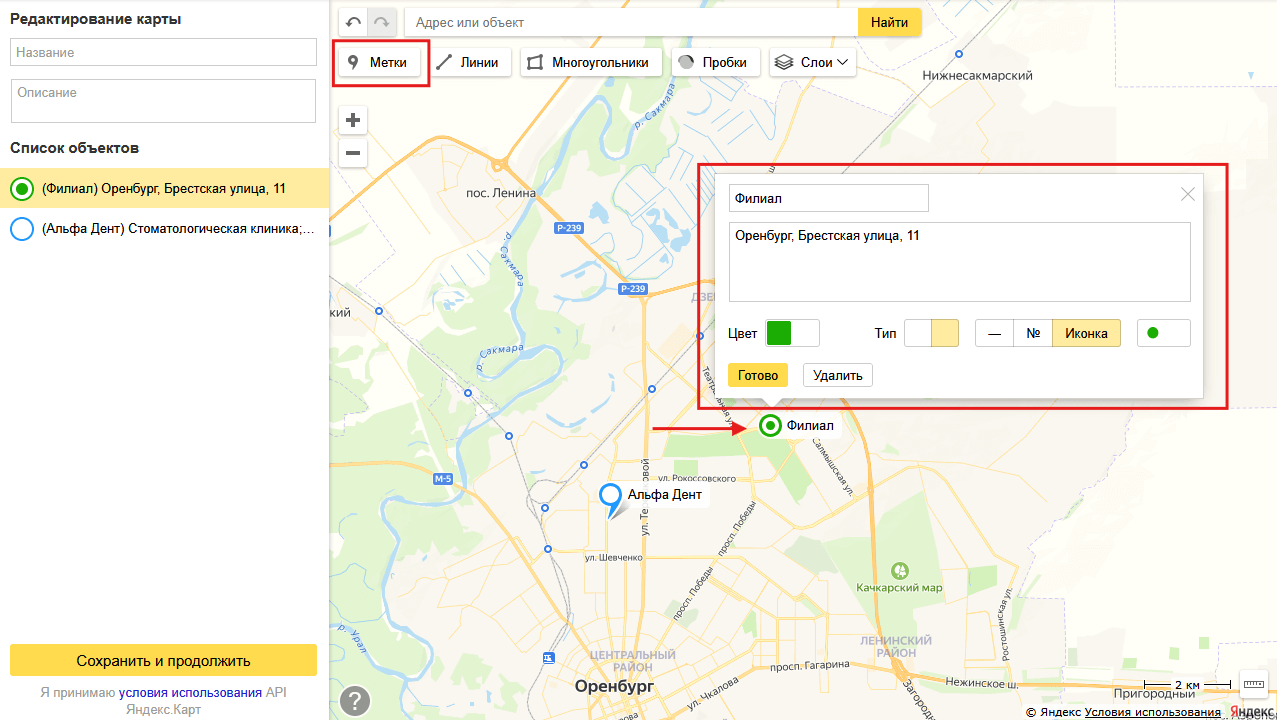Image resolution: width=1277 pixels, height=720 pixels.
Task: Open the Тип marker shape dropdown
Action: click(932, 333)
